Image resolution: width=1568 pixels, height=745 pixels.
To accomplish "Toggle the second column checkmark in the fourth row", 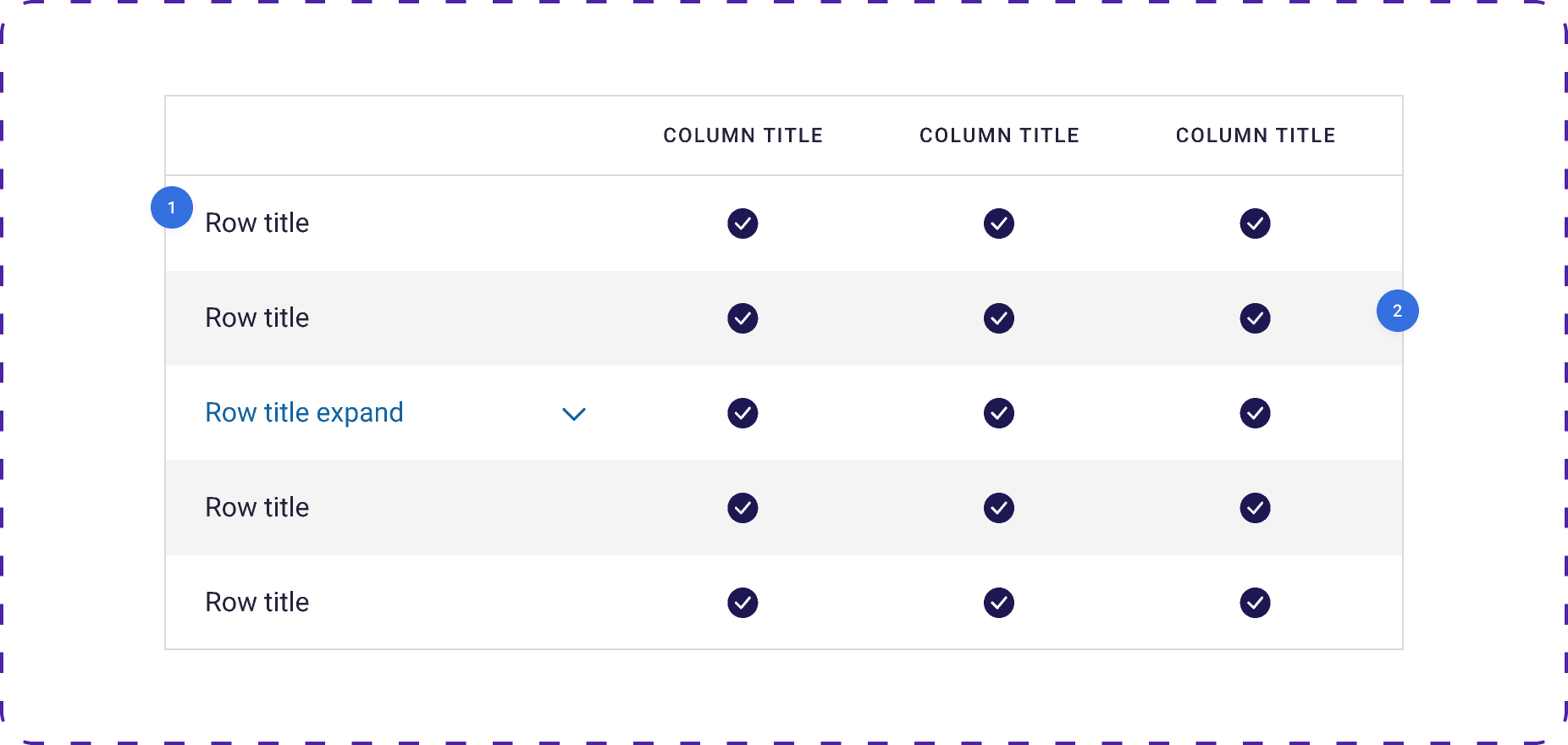I will tap(999, 508).
